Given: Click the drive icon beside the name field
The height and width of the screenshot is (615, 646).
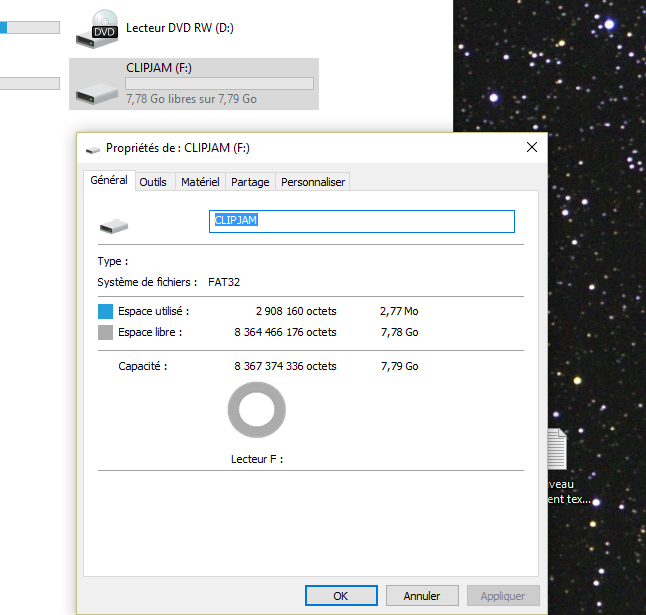Looking at the screenshot, I should tap(114, 226).
